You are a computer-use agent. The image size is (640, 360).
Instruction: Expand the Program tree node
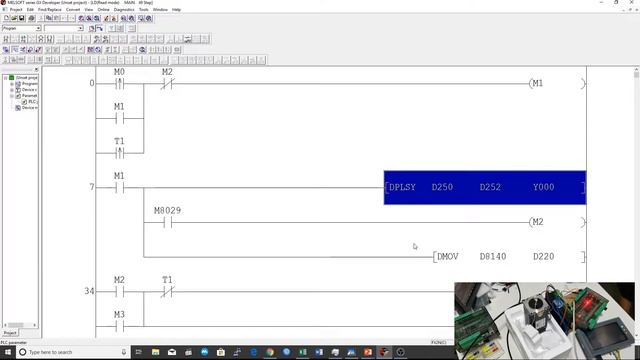click(12, 84)
